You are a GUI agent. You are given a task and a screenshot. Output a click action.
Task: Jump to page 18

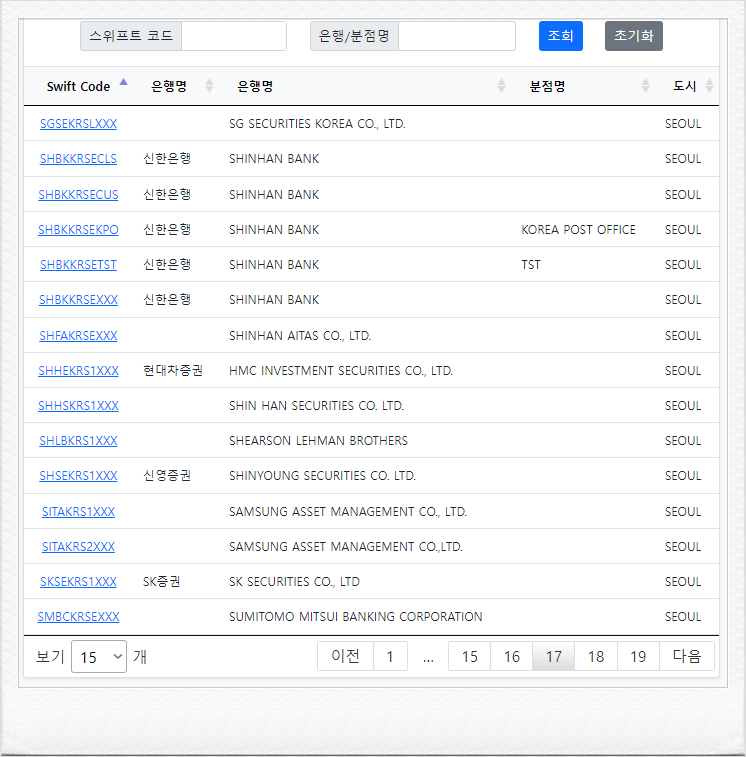[x=596, y=656]
